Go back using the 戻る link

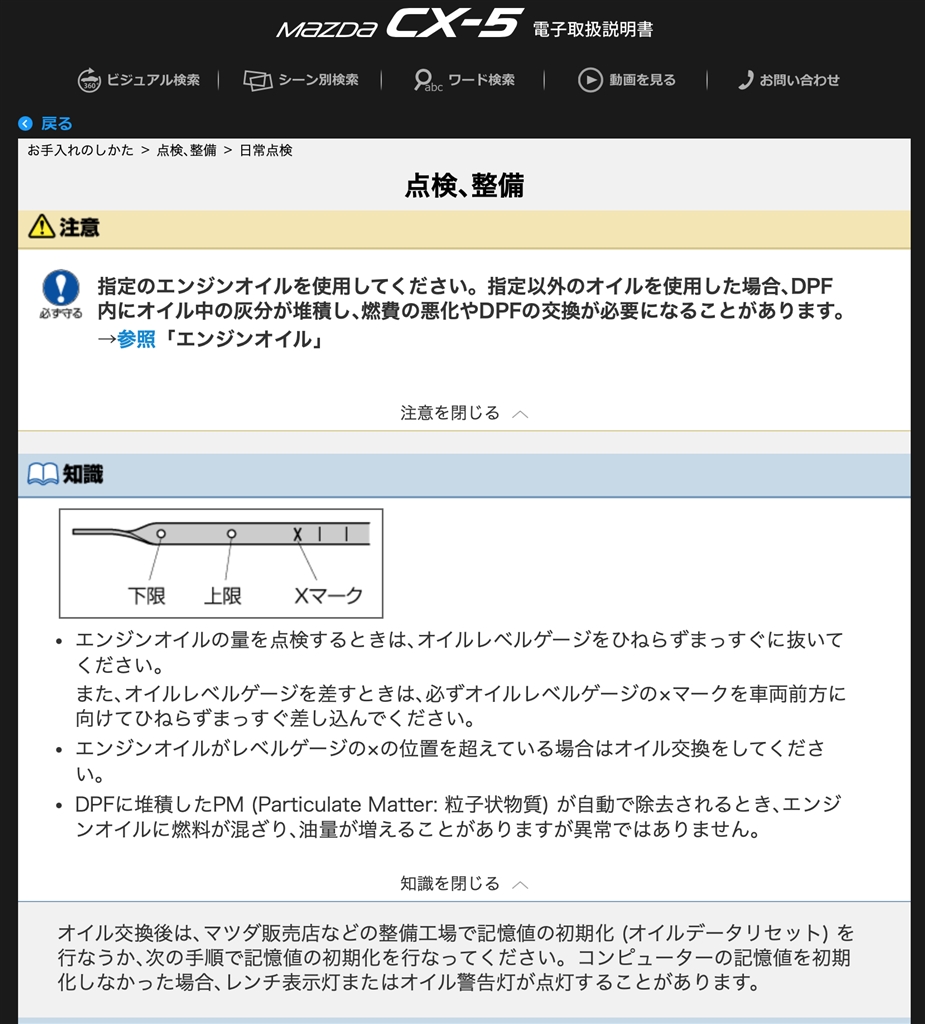pos(57,123)
